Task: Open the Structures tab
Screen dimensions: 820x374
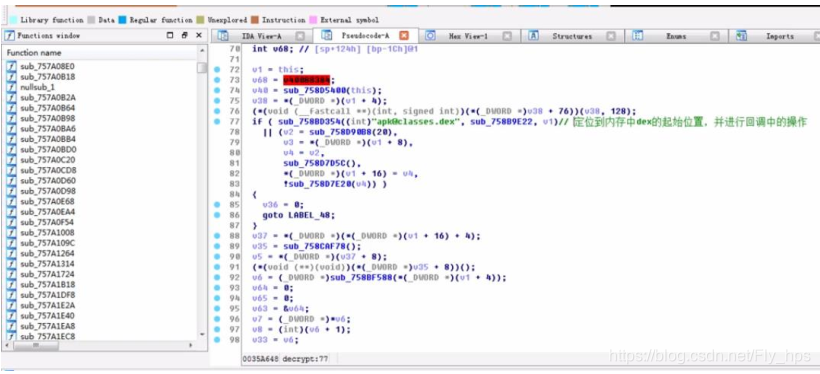Action: (x=572, y=36)
